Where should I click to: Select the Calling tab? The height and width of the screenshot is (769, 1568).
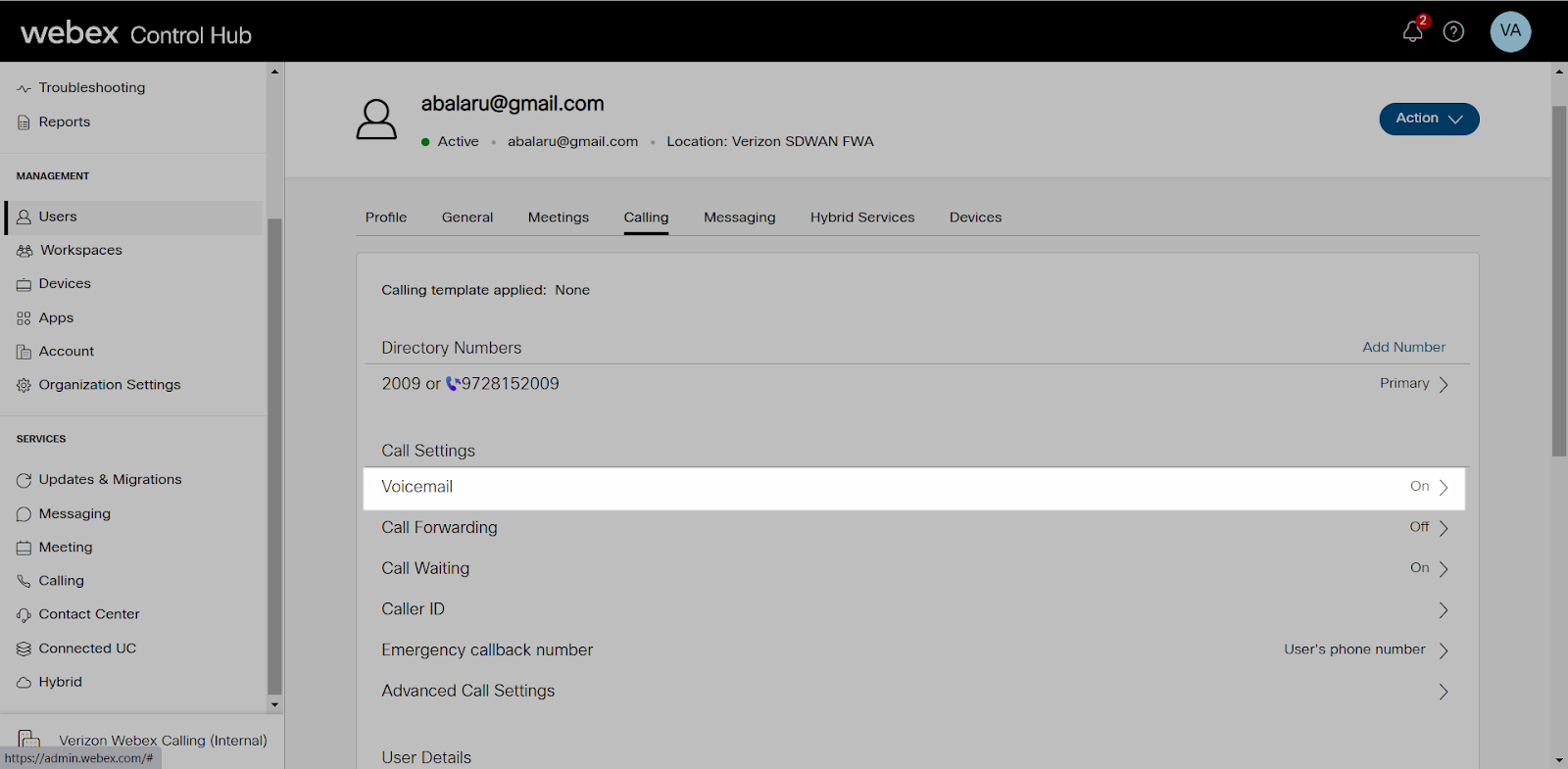pyautogui.click(x=646, y=217)
